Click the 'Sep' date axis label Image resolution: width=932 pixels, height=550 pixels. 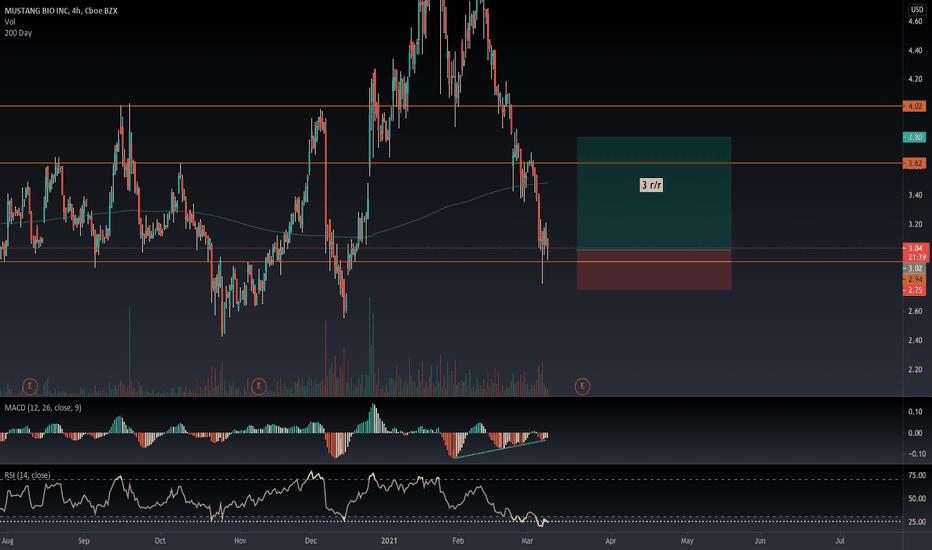point(84,541)
